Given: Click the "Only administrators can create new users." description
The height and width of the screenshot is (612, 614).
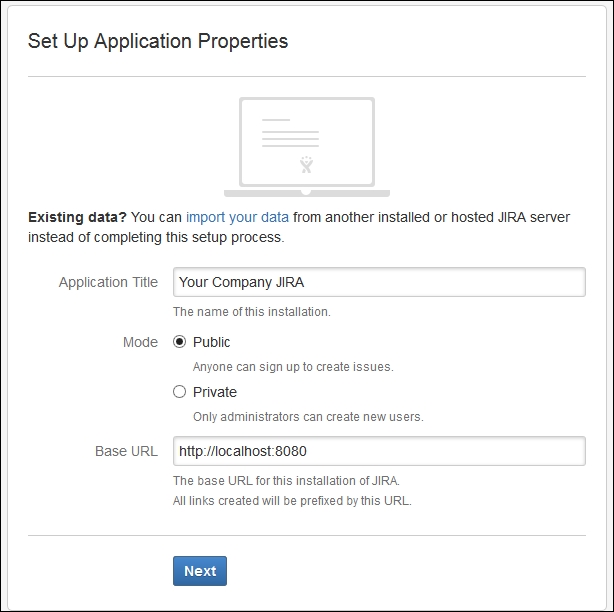Looking at the screenshot, I should (308, 417).
